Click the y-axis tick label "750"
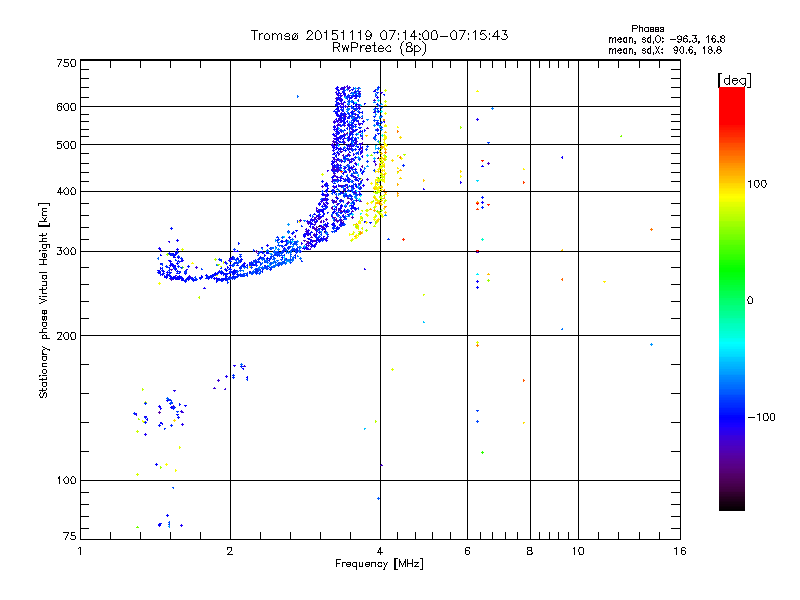 (66, 64)
